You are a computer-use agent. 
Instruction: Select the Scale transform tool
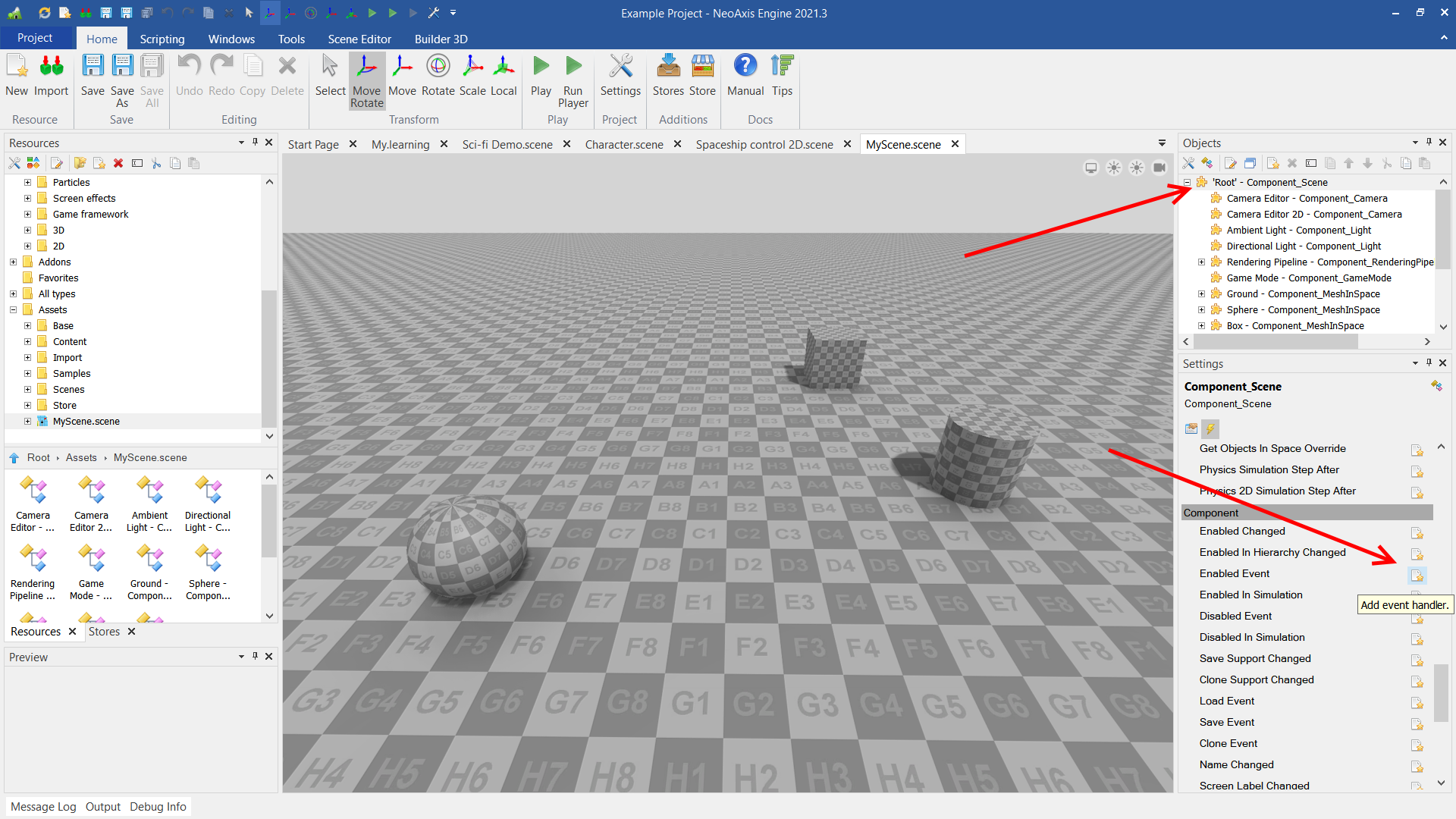tap(472, 75)
